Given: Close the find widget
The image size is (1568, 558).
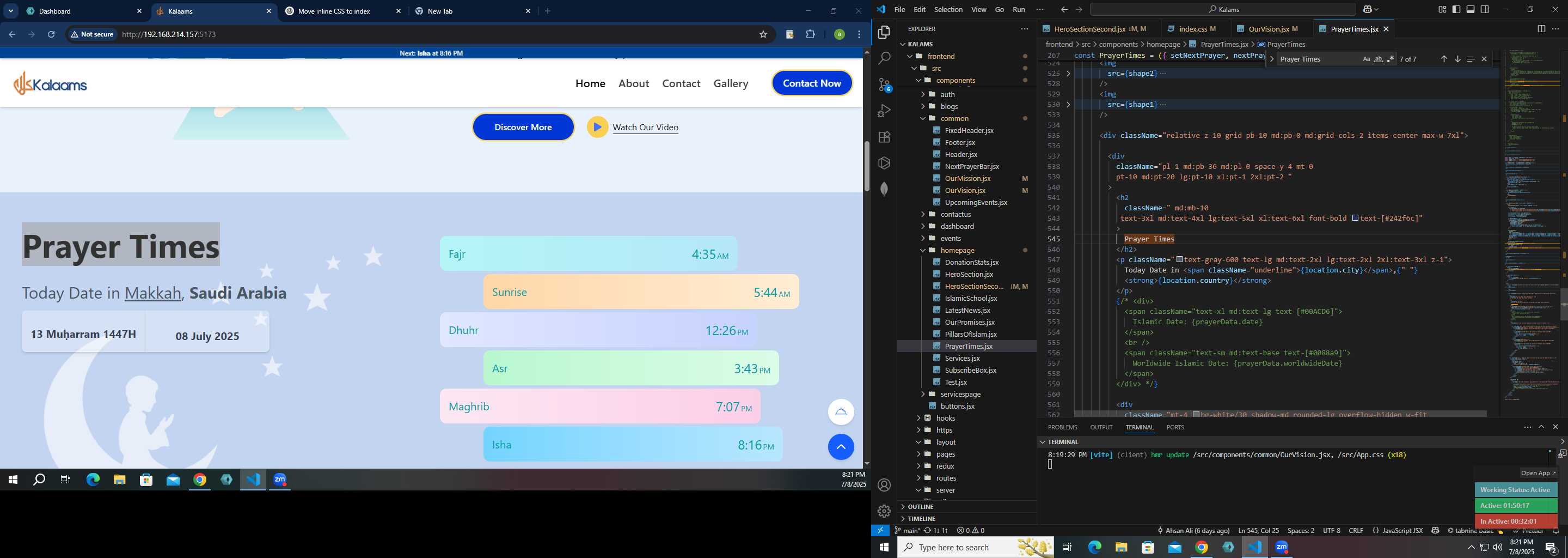Looking at the screenshot, I should [1484, 59].
